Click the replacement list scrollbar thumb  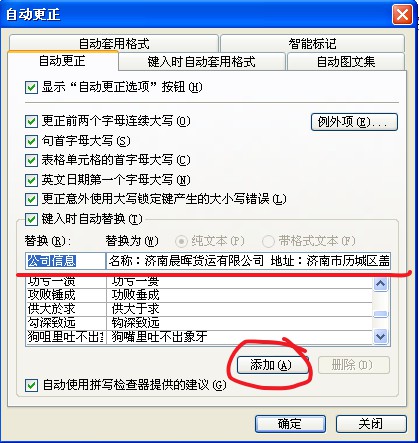pos(380,314)
